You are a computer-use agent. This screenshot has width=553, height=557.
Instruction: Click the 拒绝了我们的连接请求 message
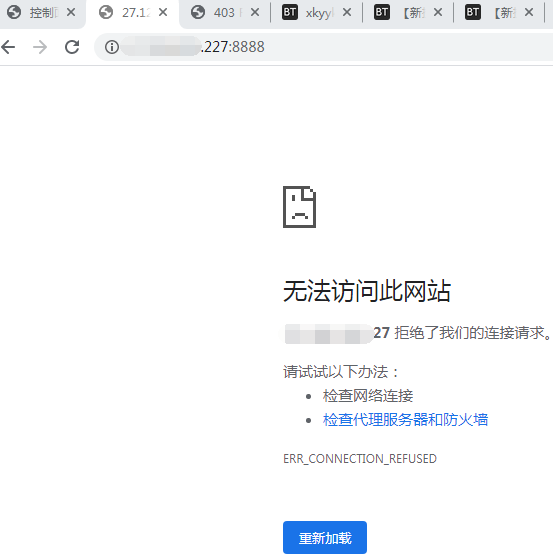[473, 333]
